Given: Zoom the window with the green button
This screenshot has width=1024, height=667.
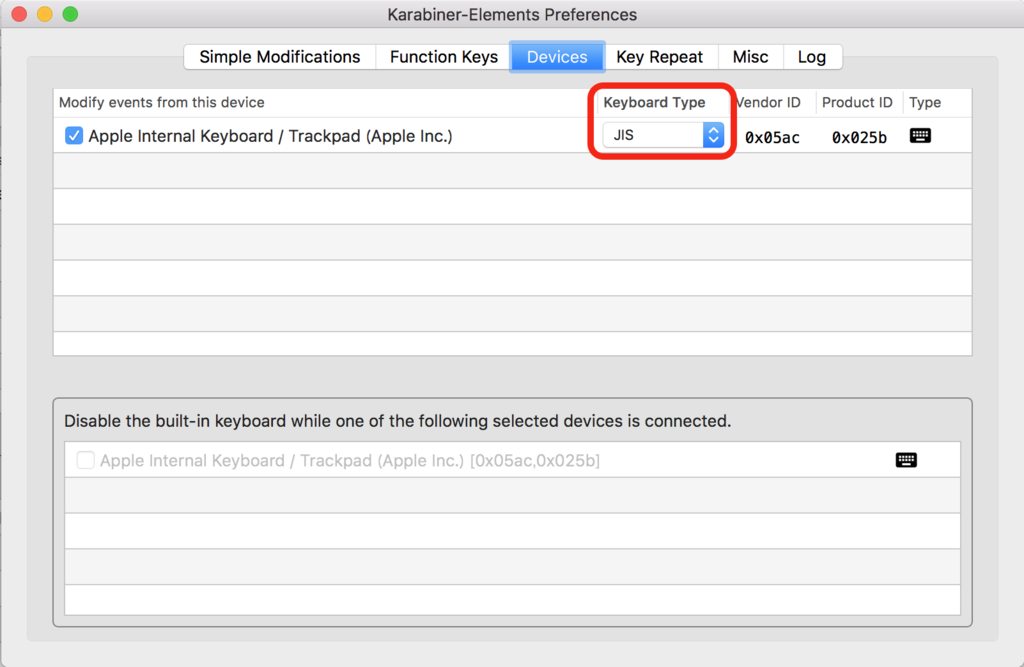Looking at the screenshot, I should tap(70, 14).
